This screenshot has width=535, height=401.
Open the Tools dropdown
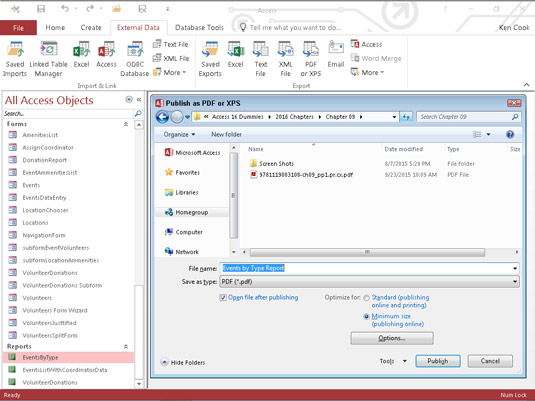click(x=393, y=361)
